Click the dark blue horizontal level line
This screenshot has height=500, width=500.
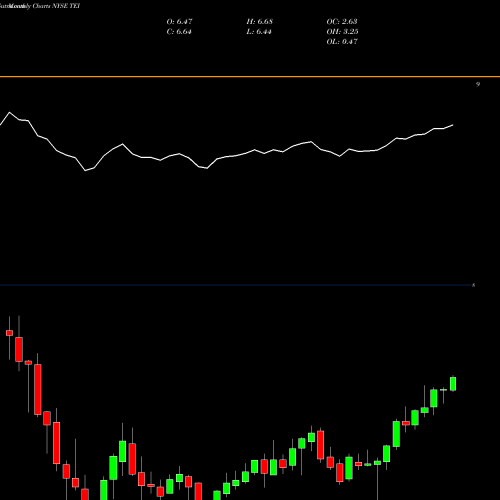[237, 285]
